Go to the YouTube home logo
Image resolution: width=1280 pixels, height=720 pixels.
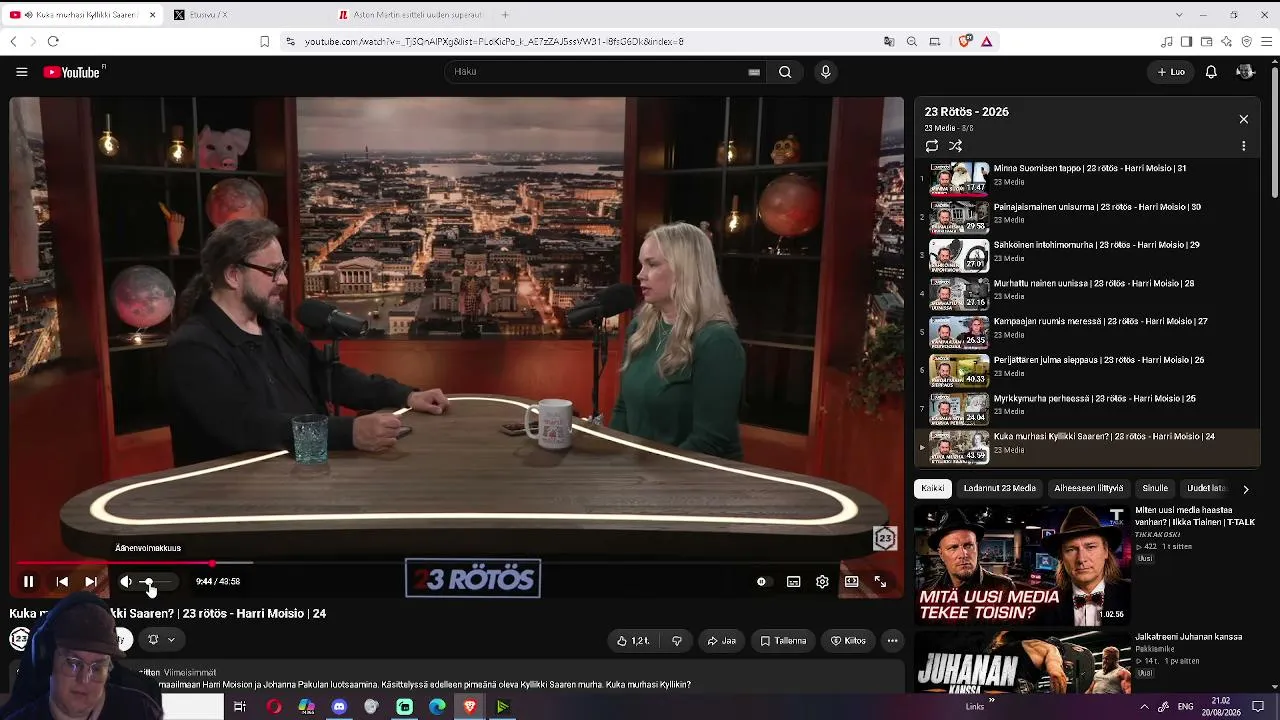pos(73,72)
